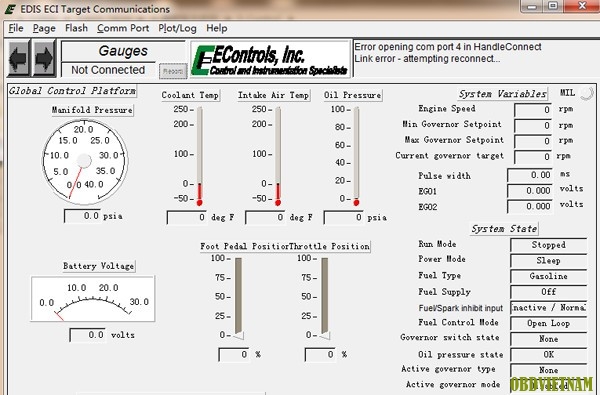The height and width of the screenshot is (395, 600).
Task: Click the Manifold Pressure dial gauge
Action: pos(85,162)
